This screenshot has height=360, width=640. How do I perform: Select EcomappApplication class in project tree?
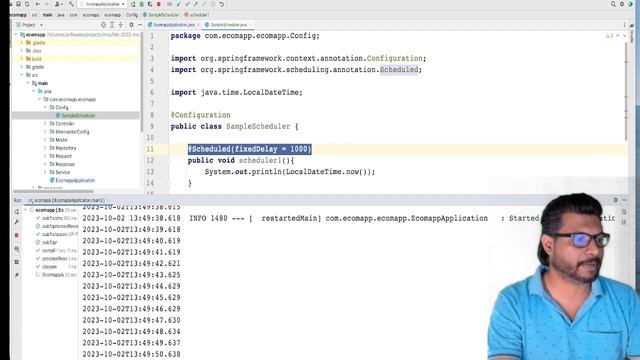pos(72,180)
